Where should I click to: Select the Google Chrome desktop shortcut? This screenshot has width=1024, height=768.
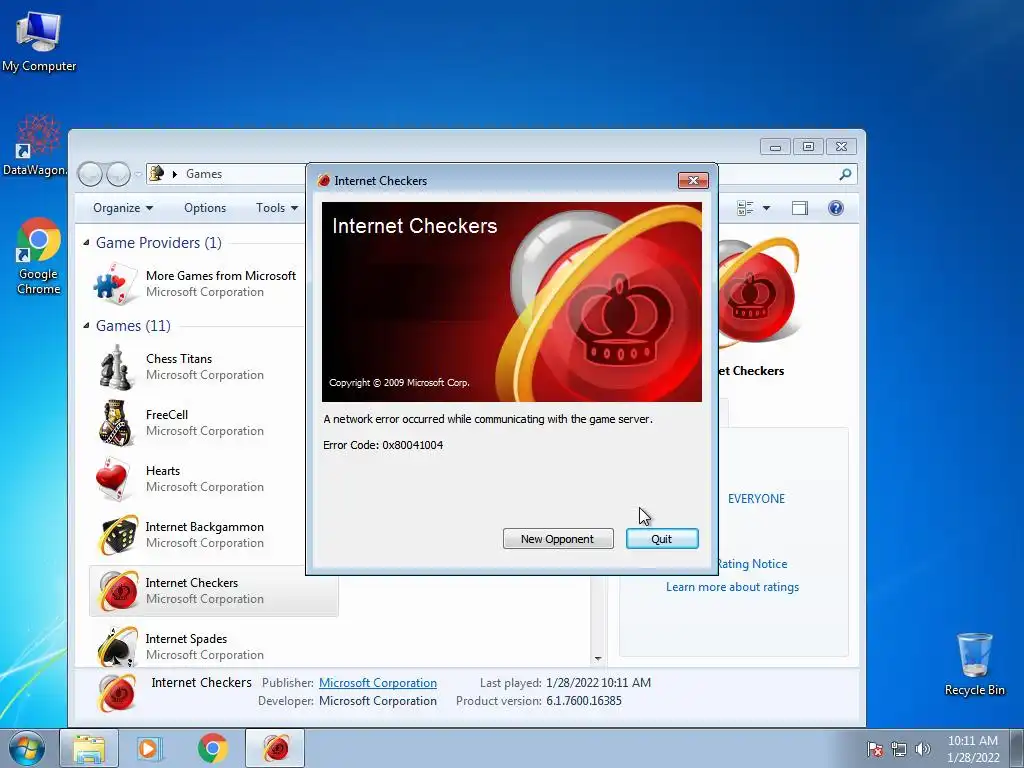[x=39, y=256]
